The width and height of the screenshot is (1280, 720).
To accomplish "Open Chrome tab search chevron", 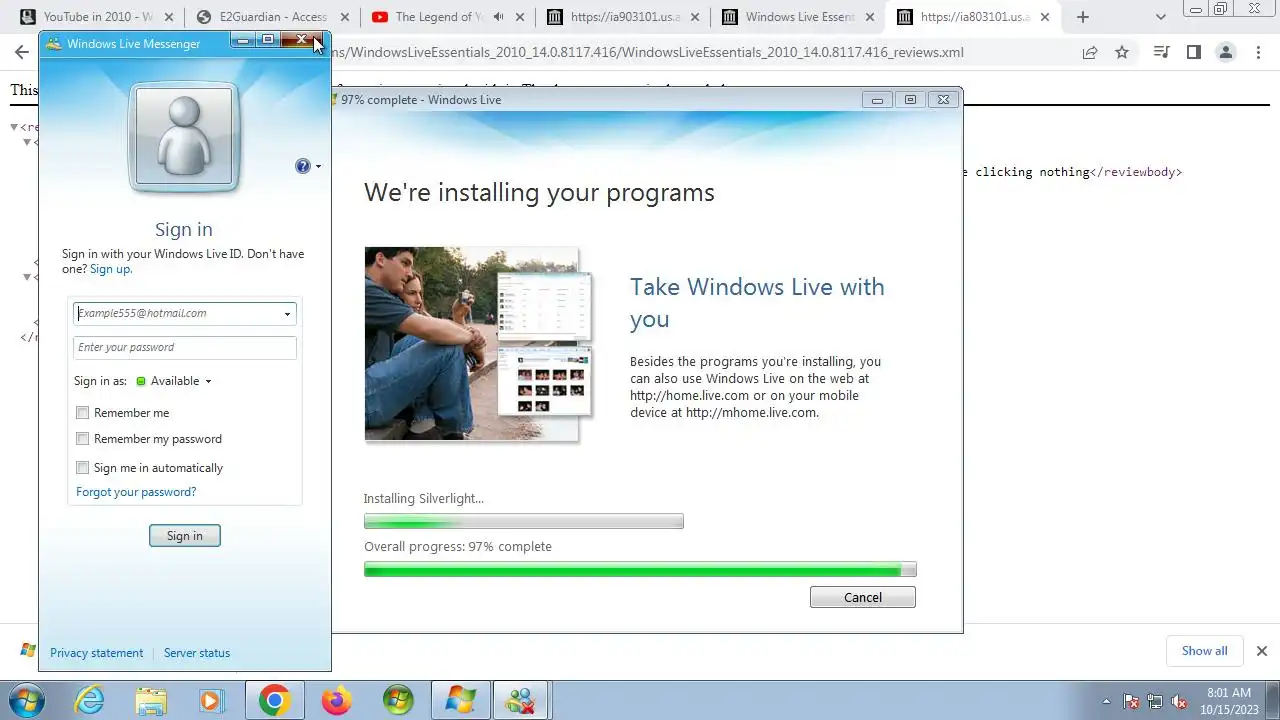I will point(1160,17).
